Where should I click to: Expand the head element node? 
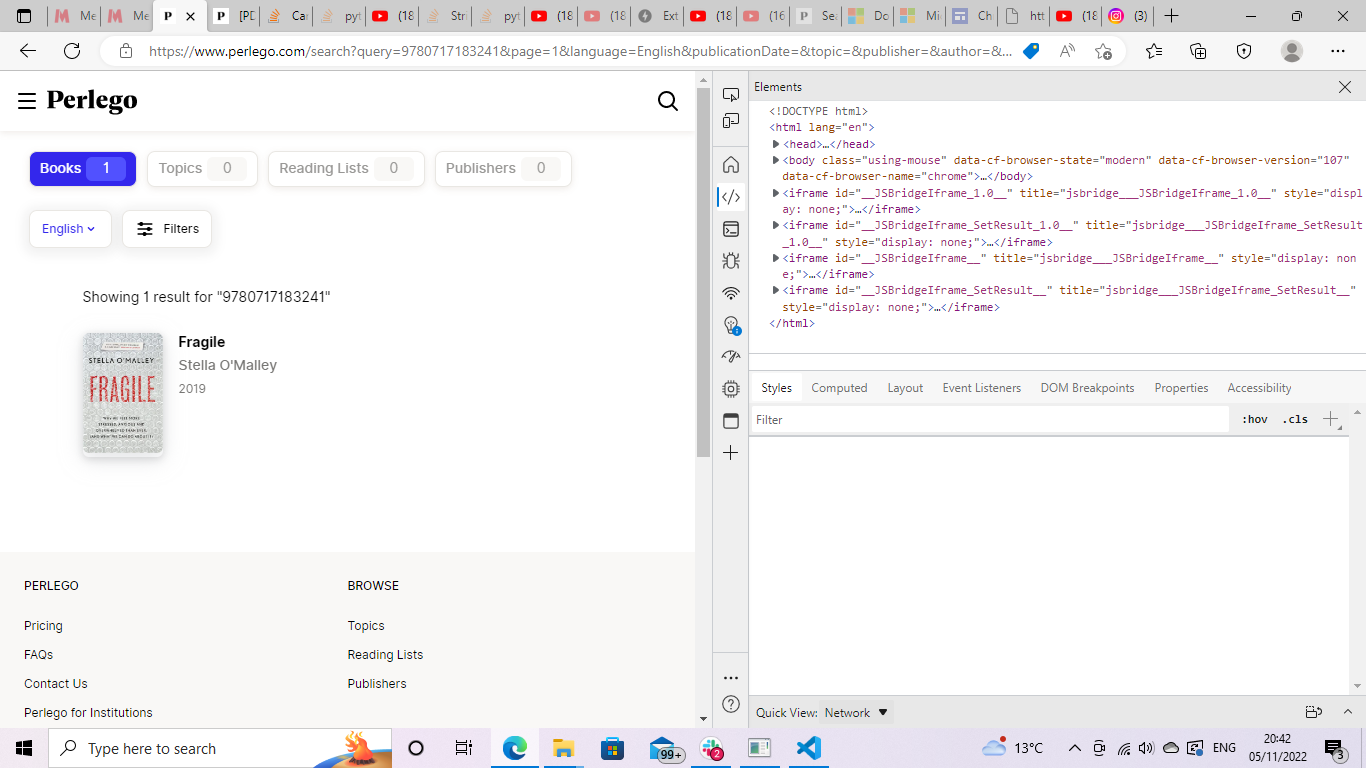pos(776,144)
